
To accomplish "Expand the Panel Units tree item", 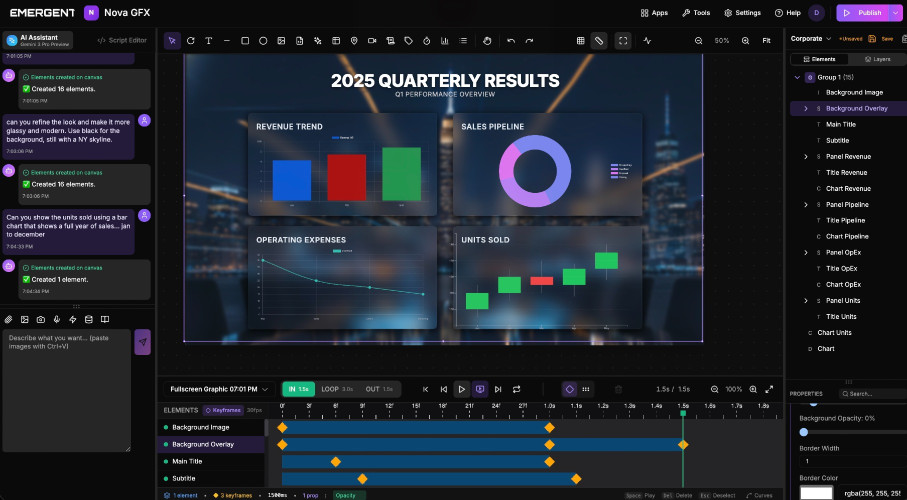I will [806, 301].
